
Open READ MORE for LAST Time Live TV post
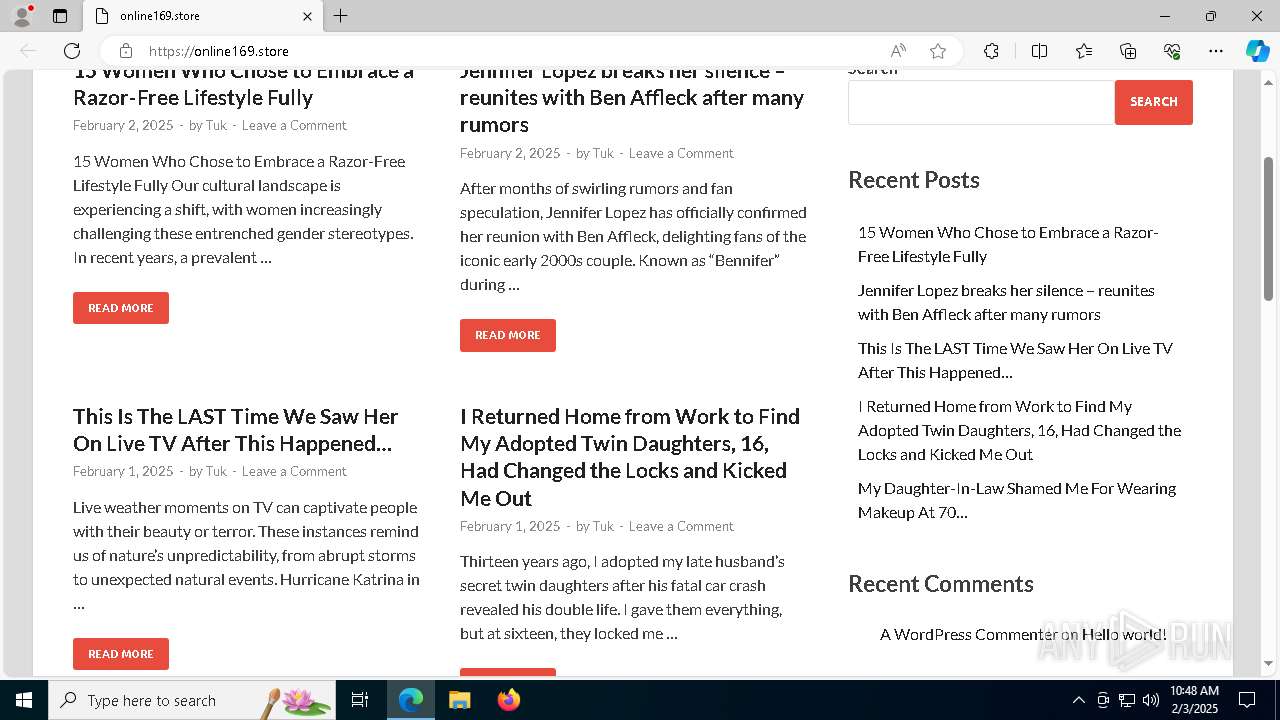click(121, 654)
